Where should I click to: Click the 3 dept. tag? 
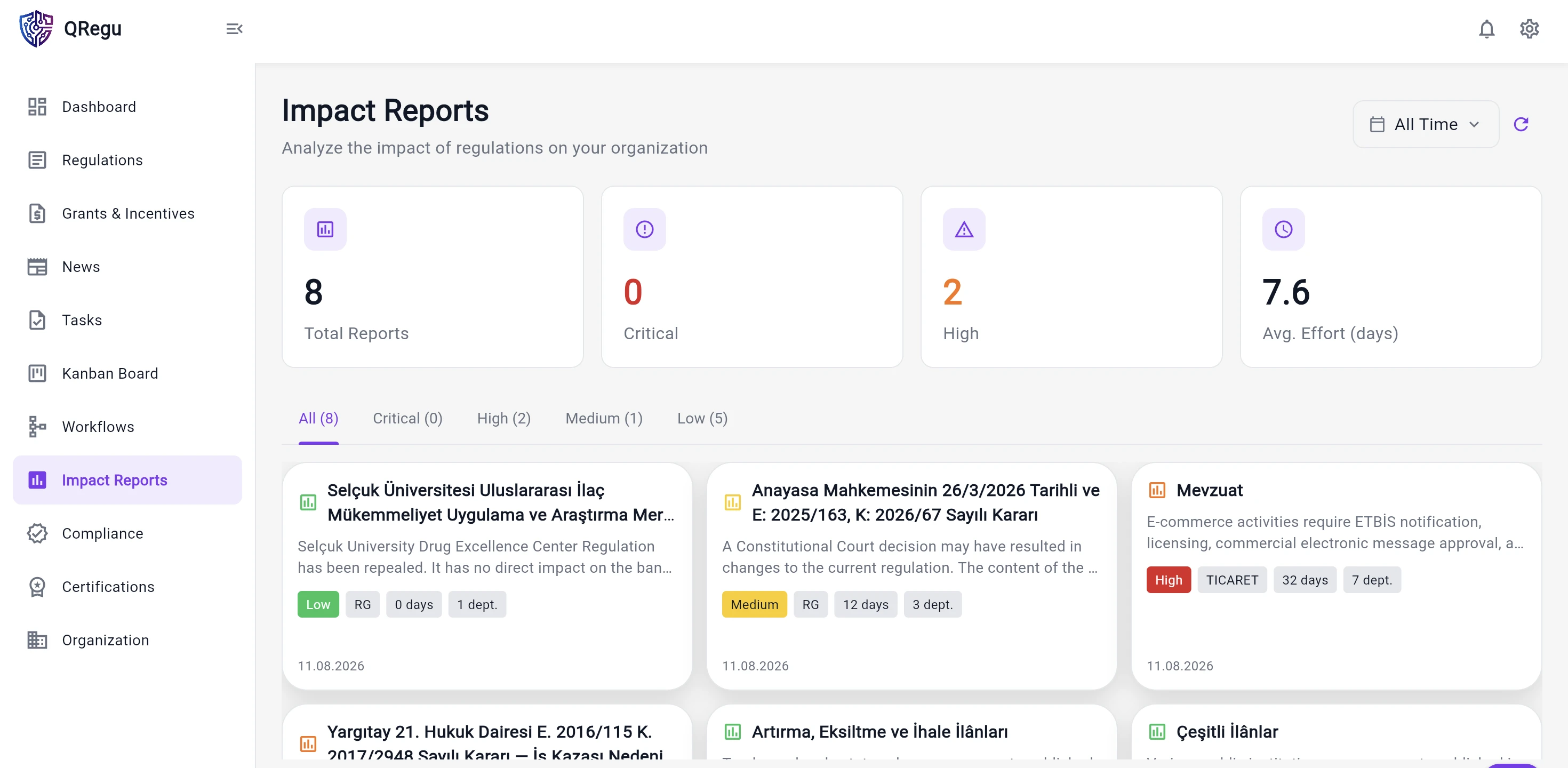click(x=932, y=604)
